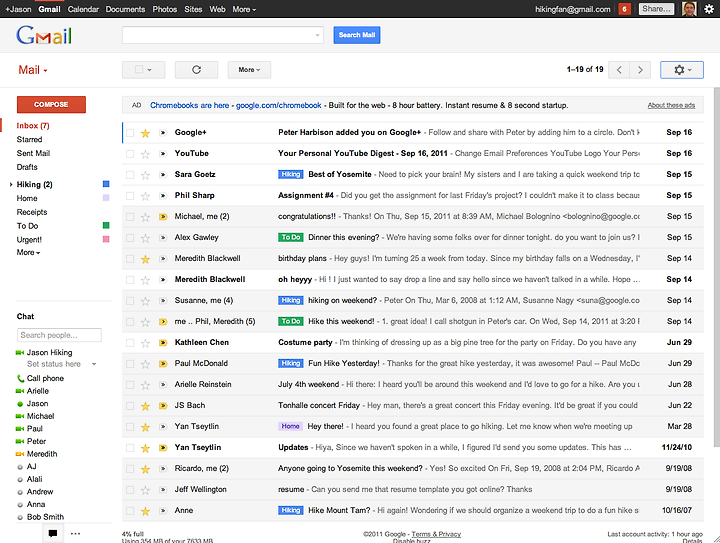Click green status dot next to Jason
This screenshot has height=543, width=720.
(20, 404)
